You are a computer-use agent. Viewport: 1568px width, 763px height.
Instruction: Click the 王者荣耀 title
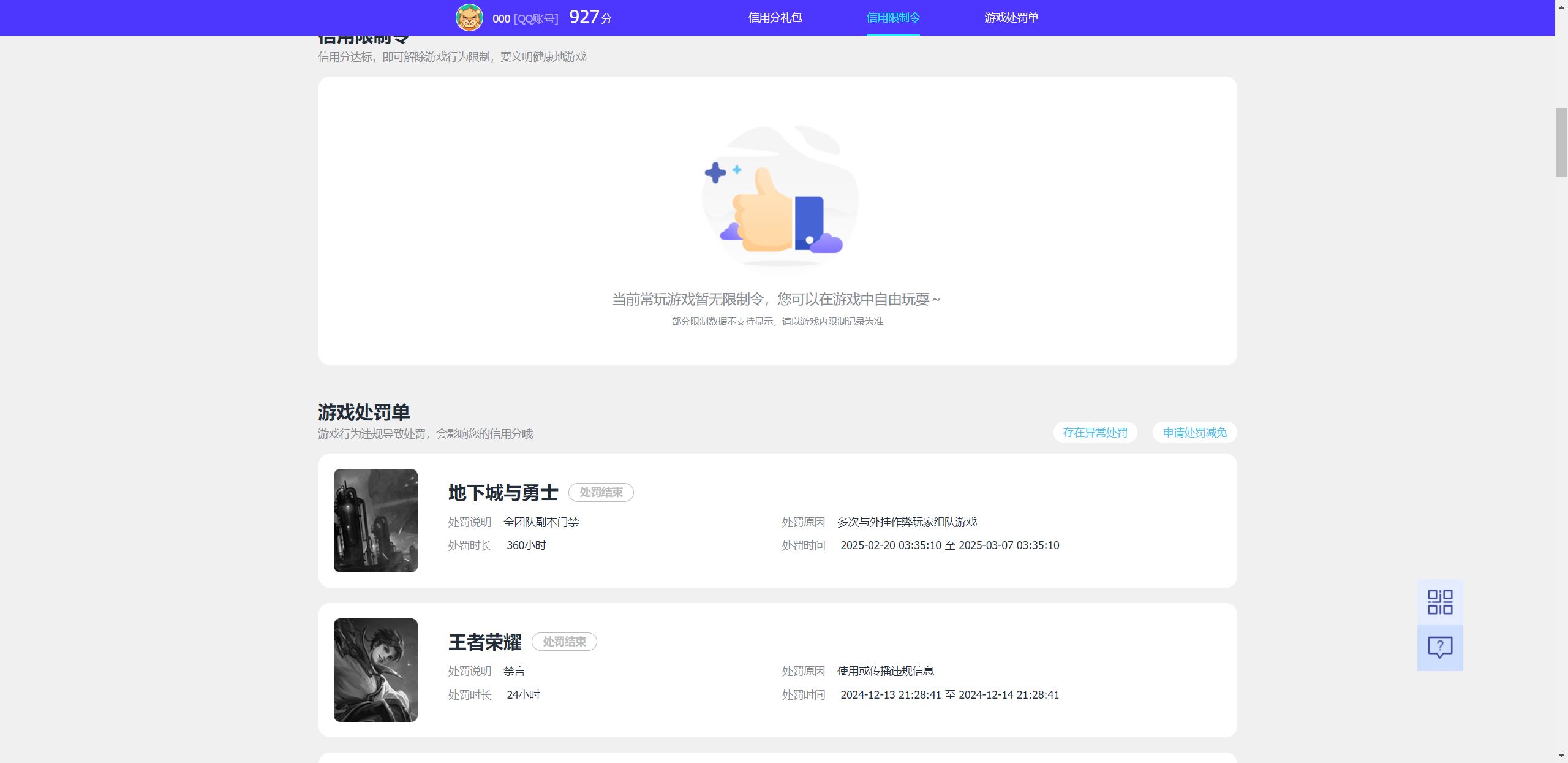click(x=484, y=642)
